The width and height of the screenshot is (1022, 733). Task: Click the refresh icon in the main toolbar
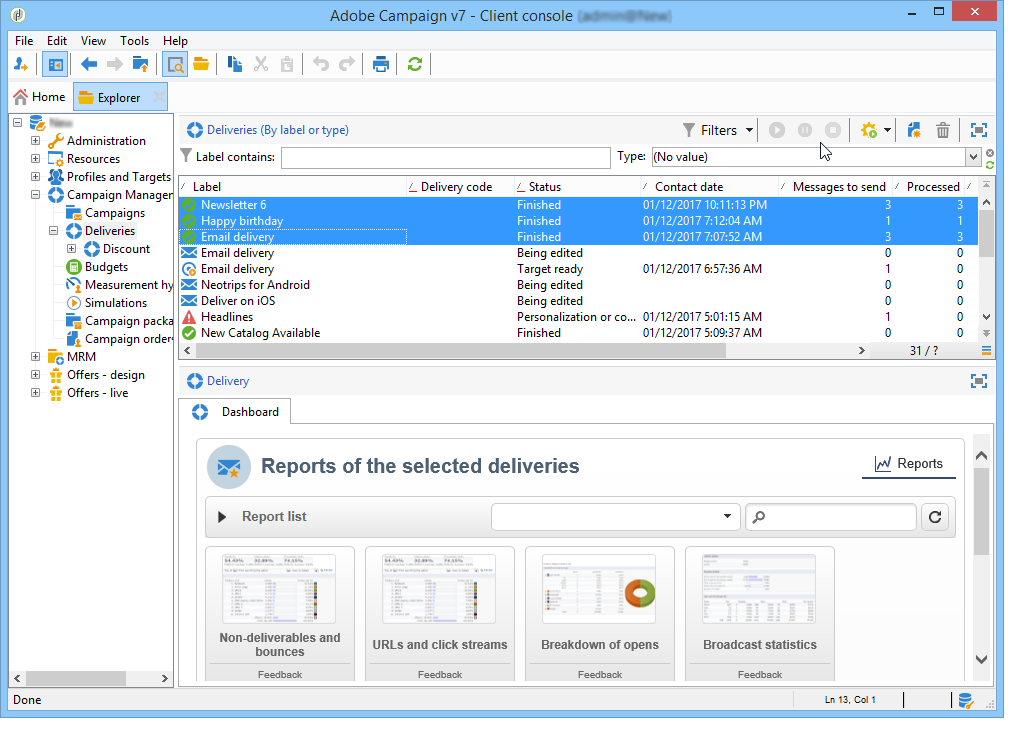click(x=414, y=65)
